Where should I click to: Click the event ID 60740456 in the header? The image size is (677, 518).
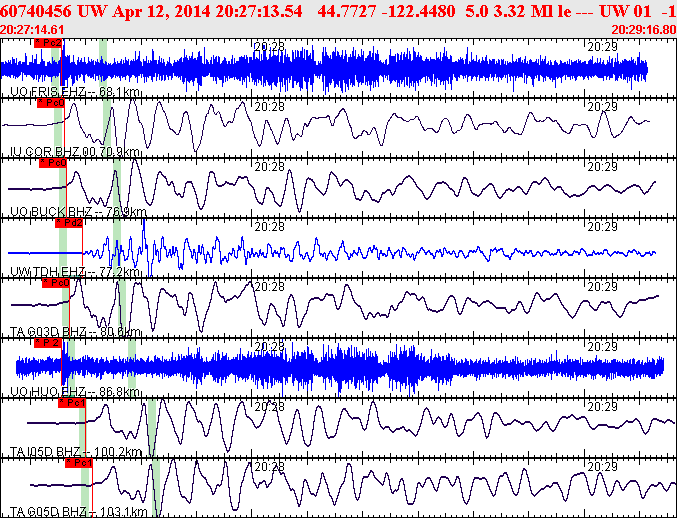37,12
